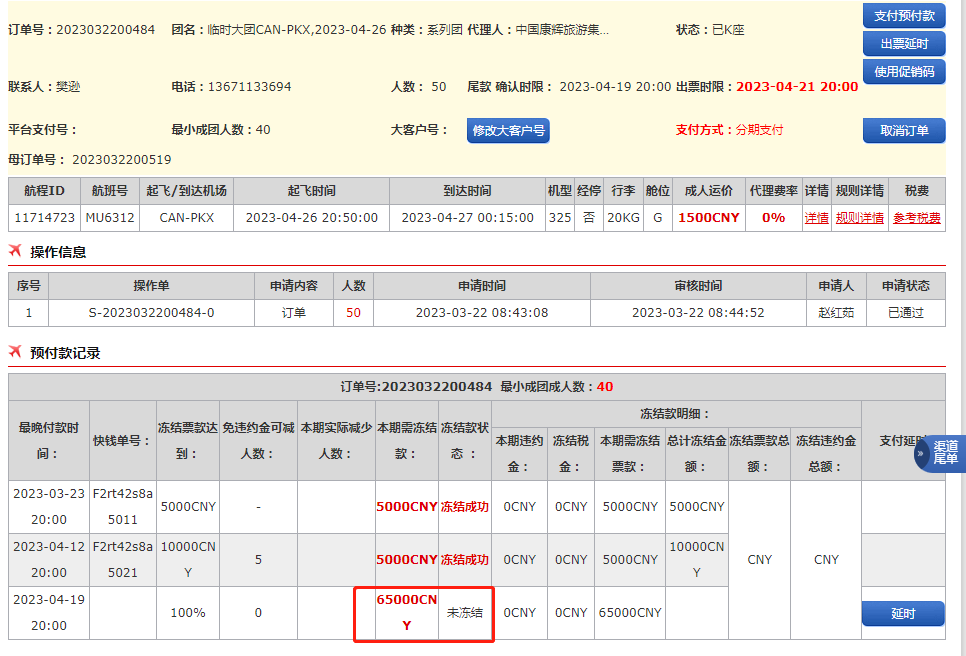
Task: Cancel the order with 取消订单
Action: [904, 131]
